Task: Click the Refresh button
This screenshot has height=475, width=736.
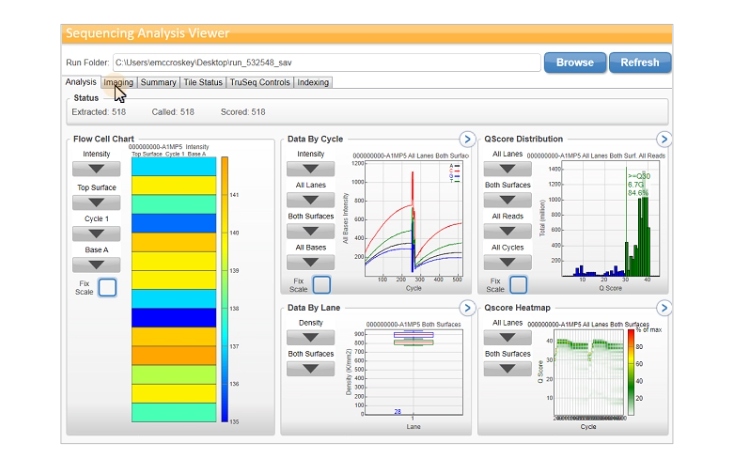Action: (x=639, y=62)
